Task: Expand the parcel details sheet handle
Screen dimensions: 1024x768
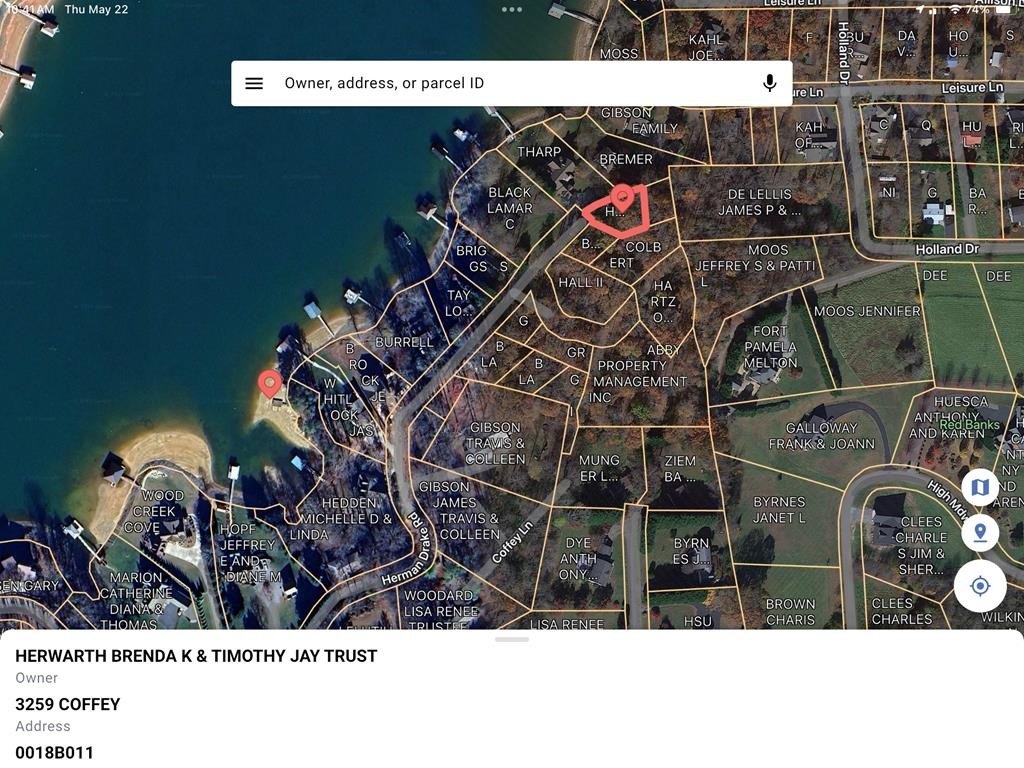Action: click(x=512, y=639)
